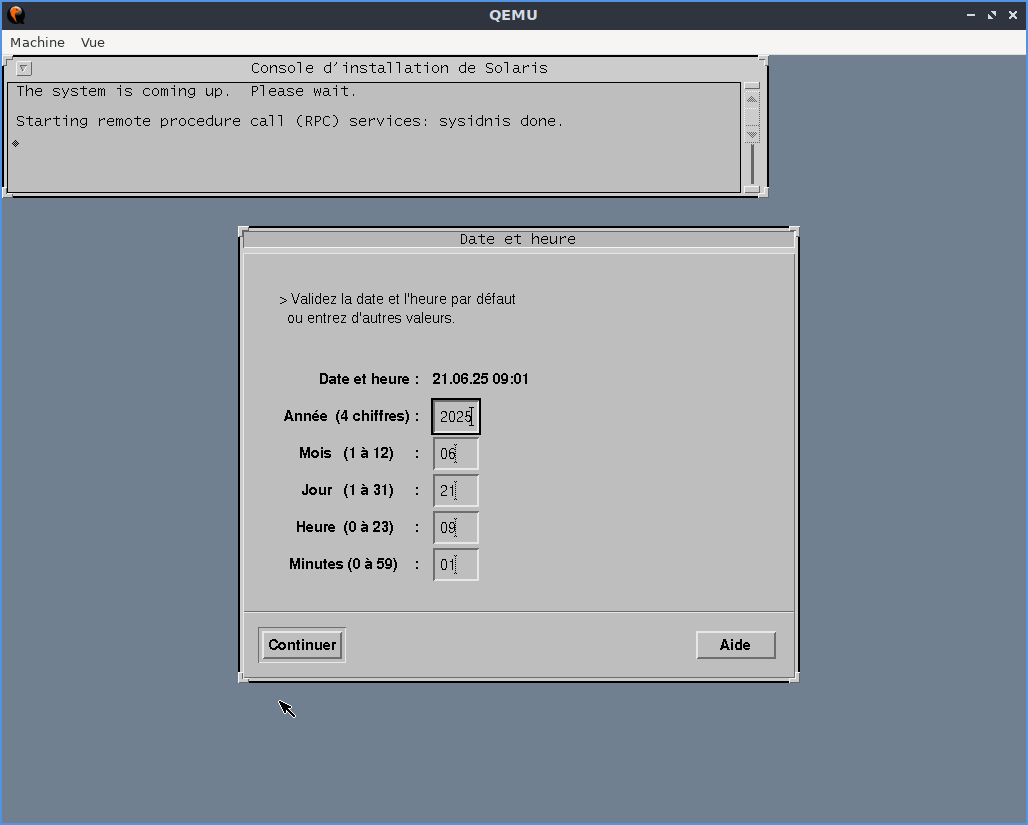1028x825 pixels.
Task: Click the console scrollbar down arrow
Action: 752,134
